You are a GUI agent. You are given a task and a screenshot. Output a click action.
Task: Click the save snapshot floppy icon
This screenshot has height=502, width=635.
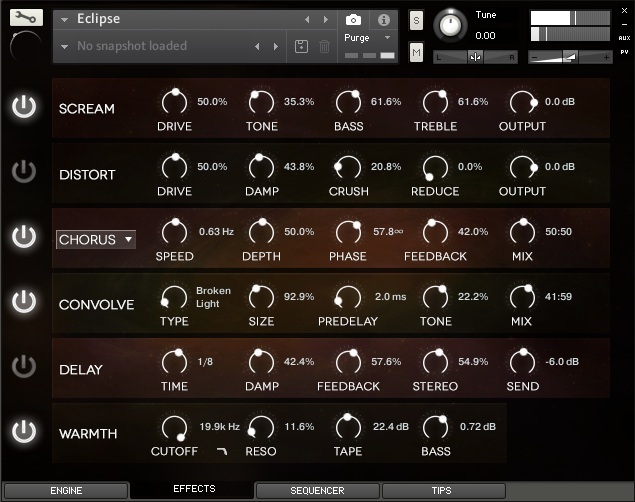tap(302, 46)
